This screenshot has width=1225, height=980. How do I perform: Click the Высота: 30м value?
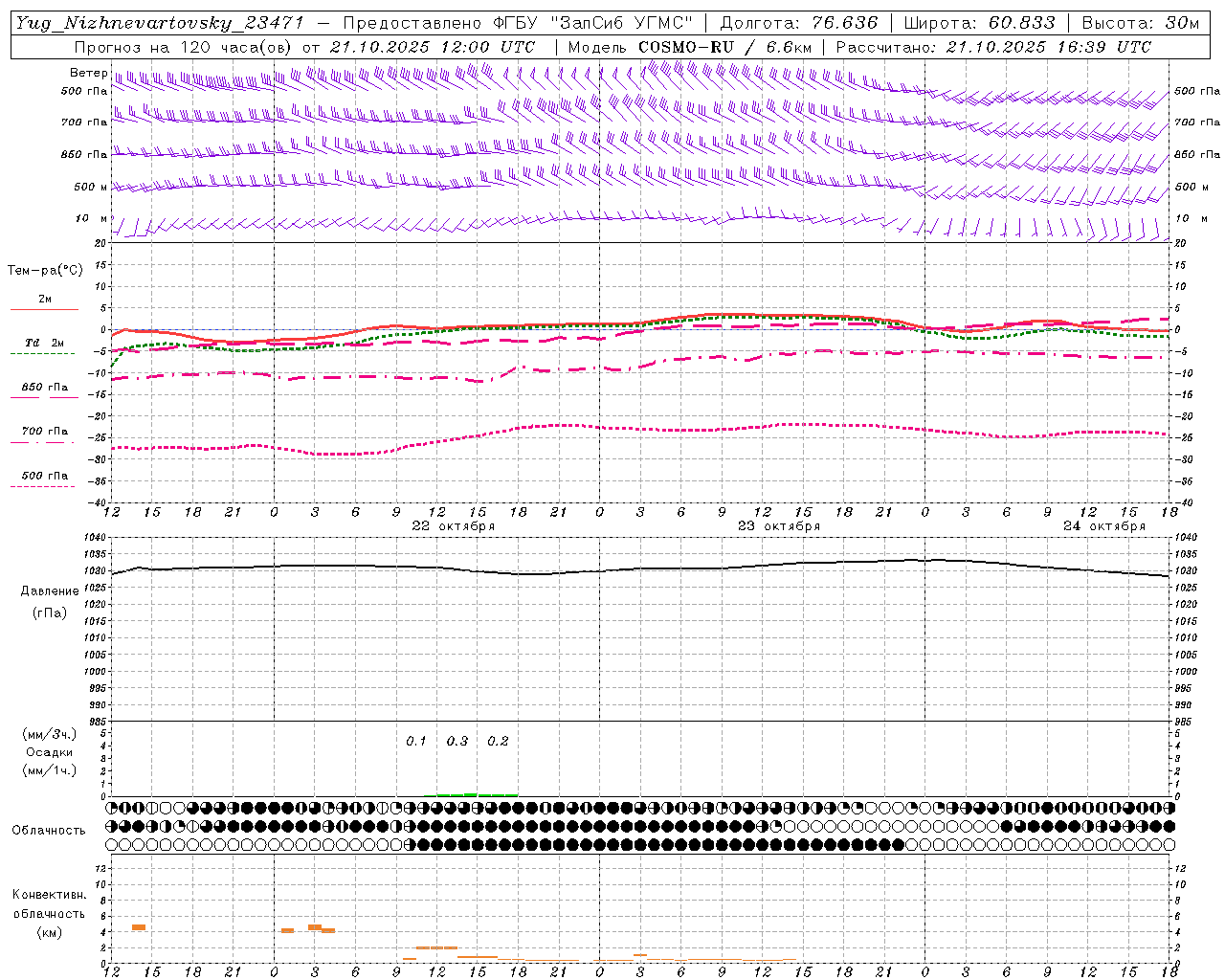1140,23
